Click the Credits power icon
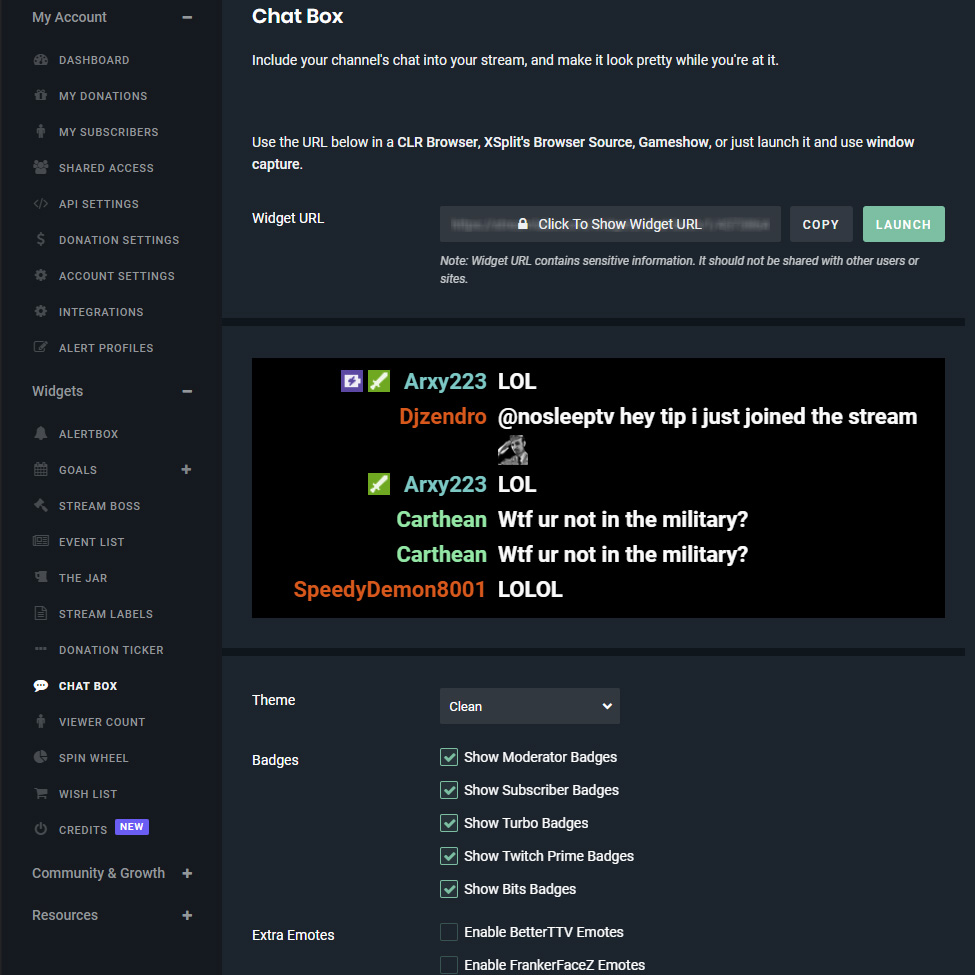The image size is (975, 975). coord(41,830)
